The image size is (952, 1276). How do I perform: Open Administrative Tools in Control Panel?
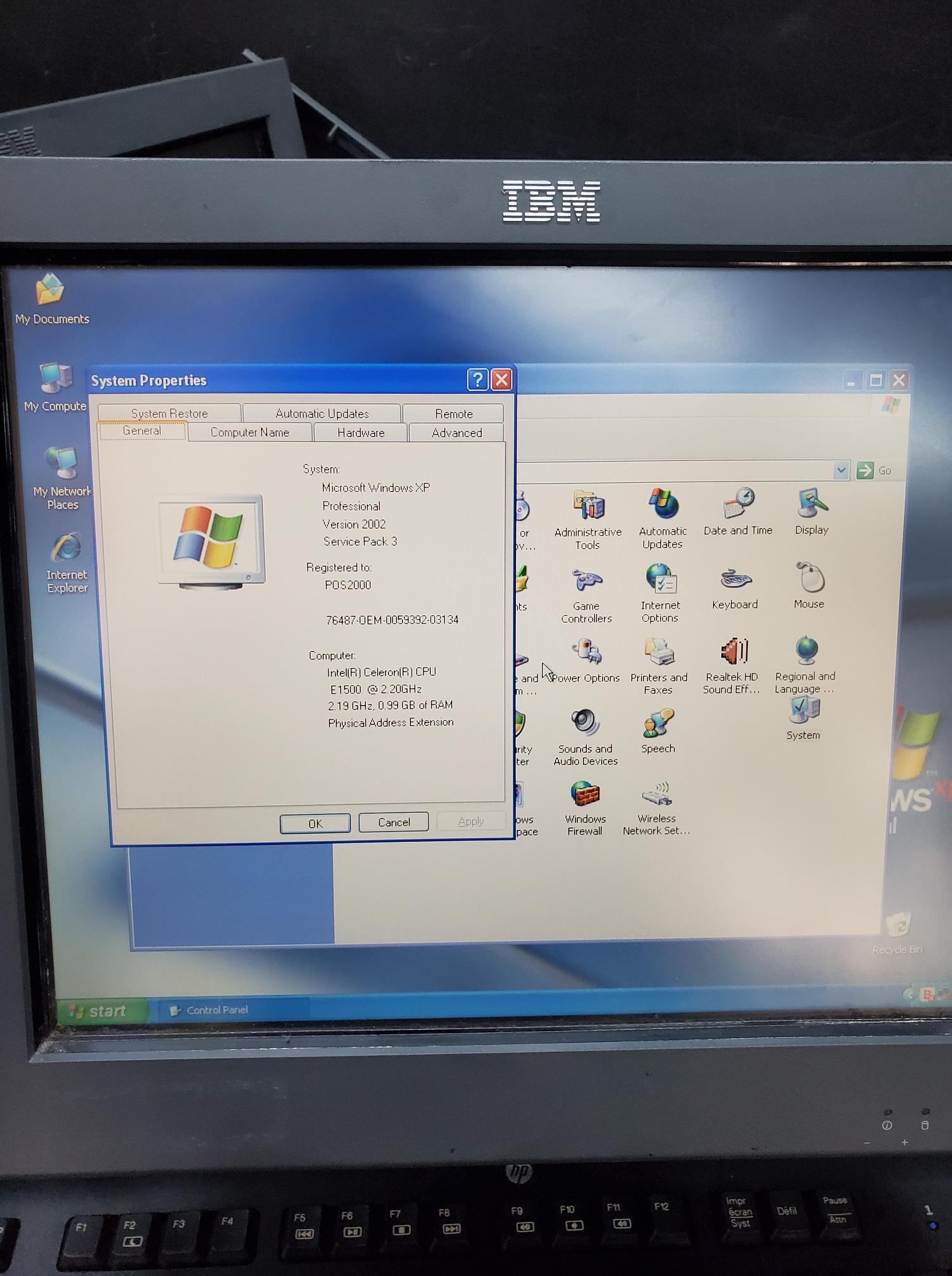pyautogui.click(x=588, y=520)
